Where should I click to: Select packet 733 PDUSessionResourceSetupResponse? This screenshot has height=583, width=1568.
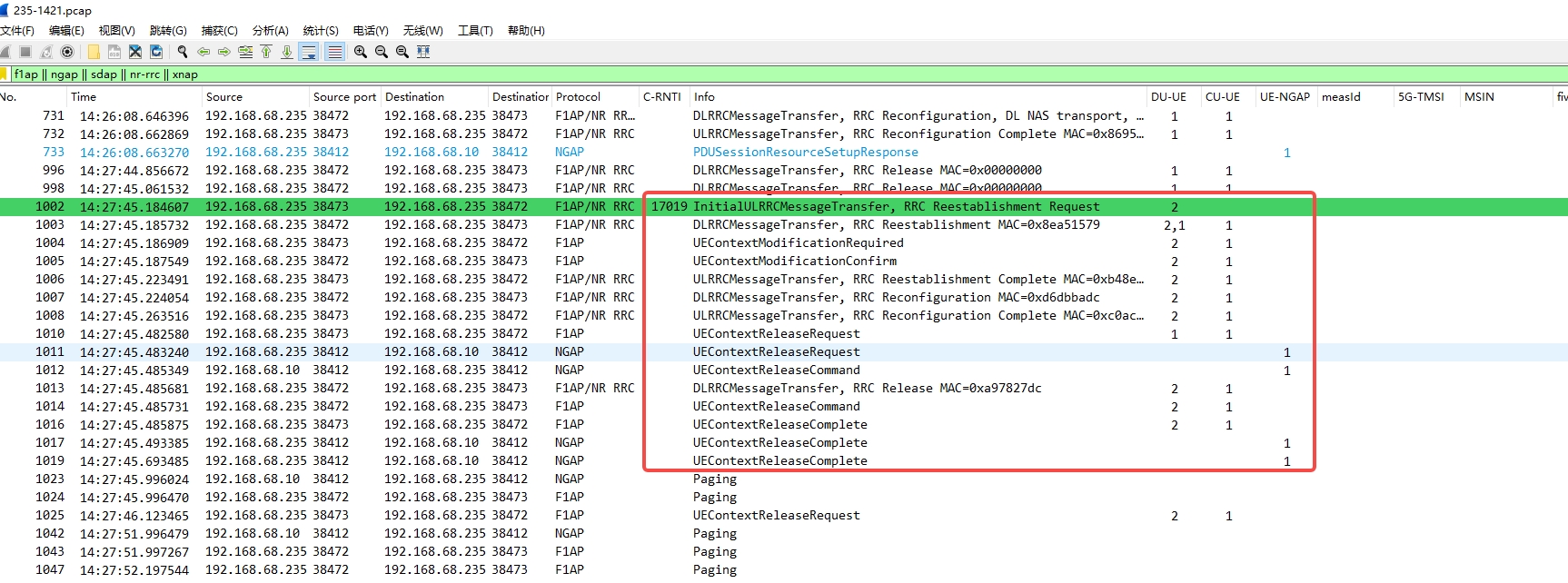(784, 153)
